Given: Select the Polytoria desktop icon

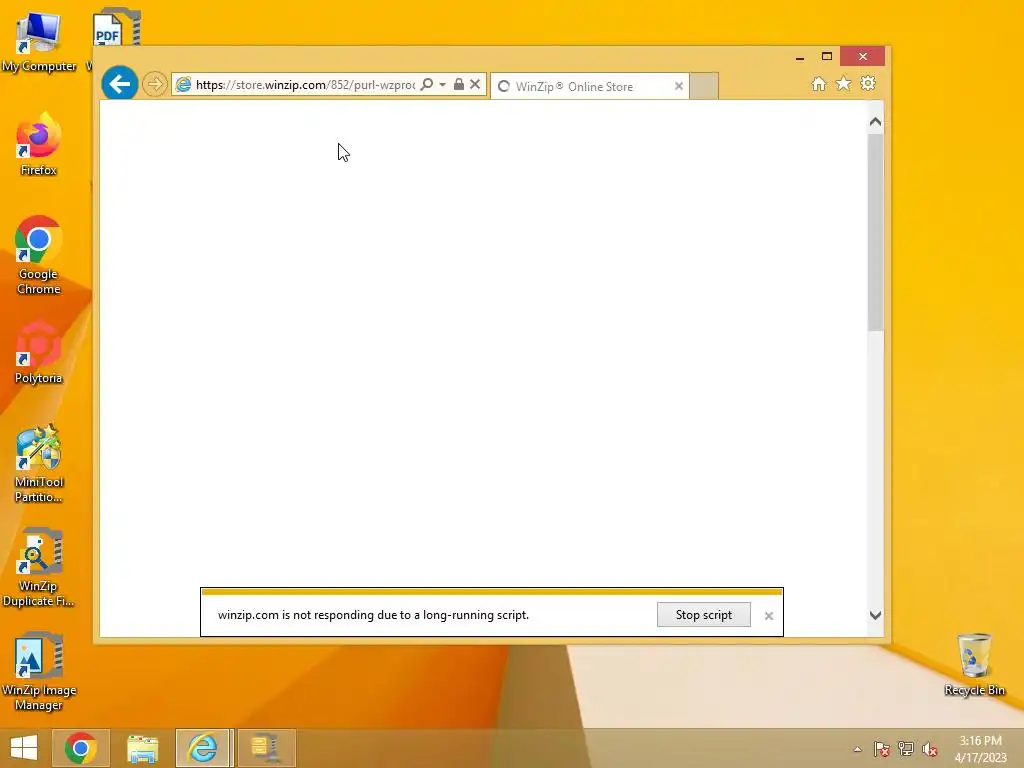Looking at the screenshot, I should [x=39, y=353].
